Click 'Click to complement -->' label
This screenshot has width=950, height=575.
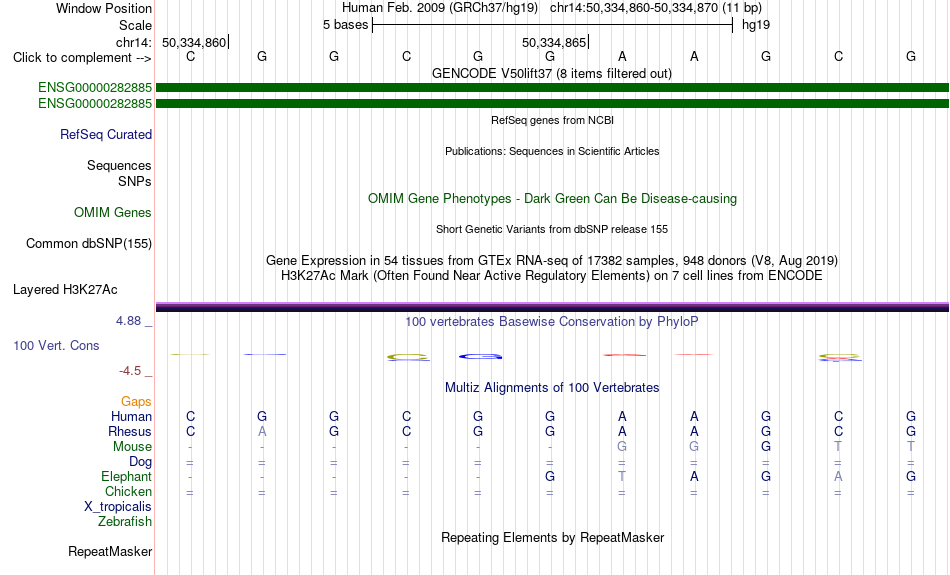(82, 58)
